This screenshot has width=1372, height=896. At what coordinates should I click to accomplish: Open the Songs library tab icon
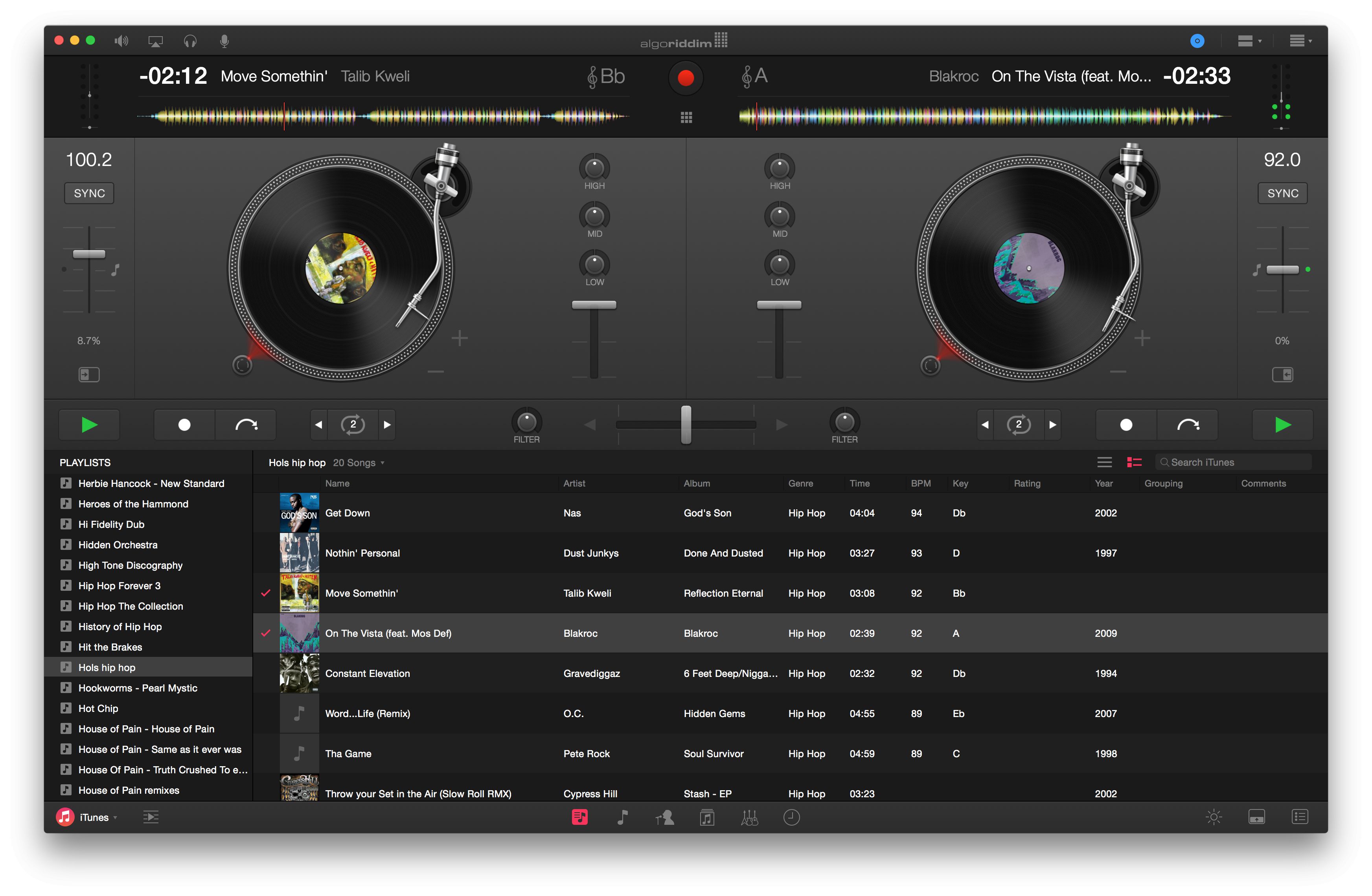pyautogui.click(x=622, y=817)
